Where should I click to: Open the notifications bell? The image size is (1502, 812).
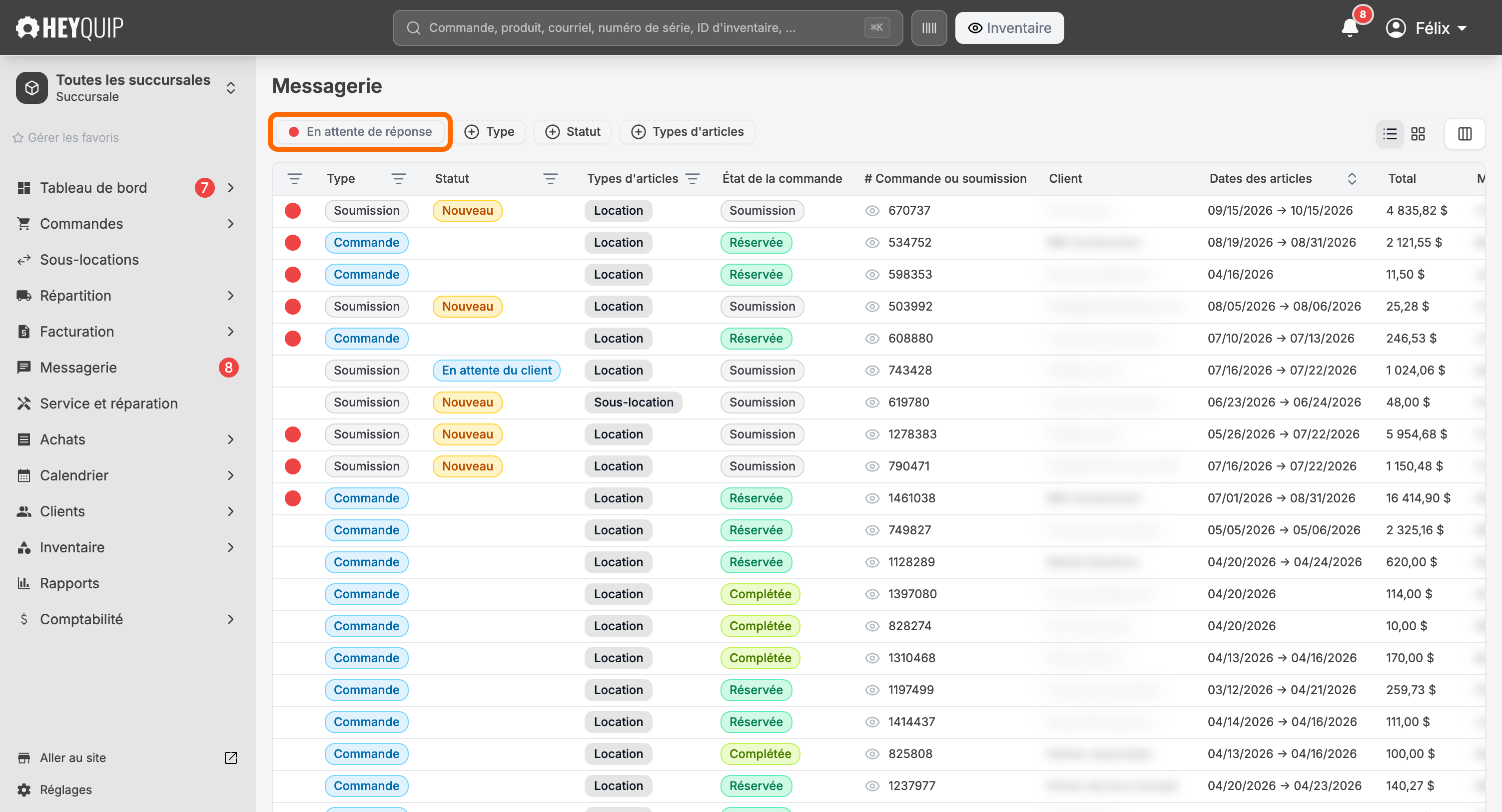click(1350, 27)
